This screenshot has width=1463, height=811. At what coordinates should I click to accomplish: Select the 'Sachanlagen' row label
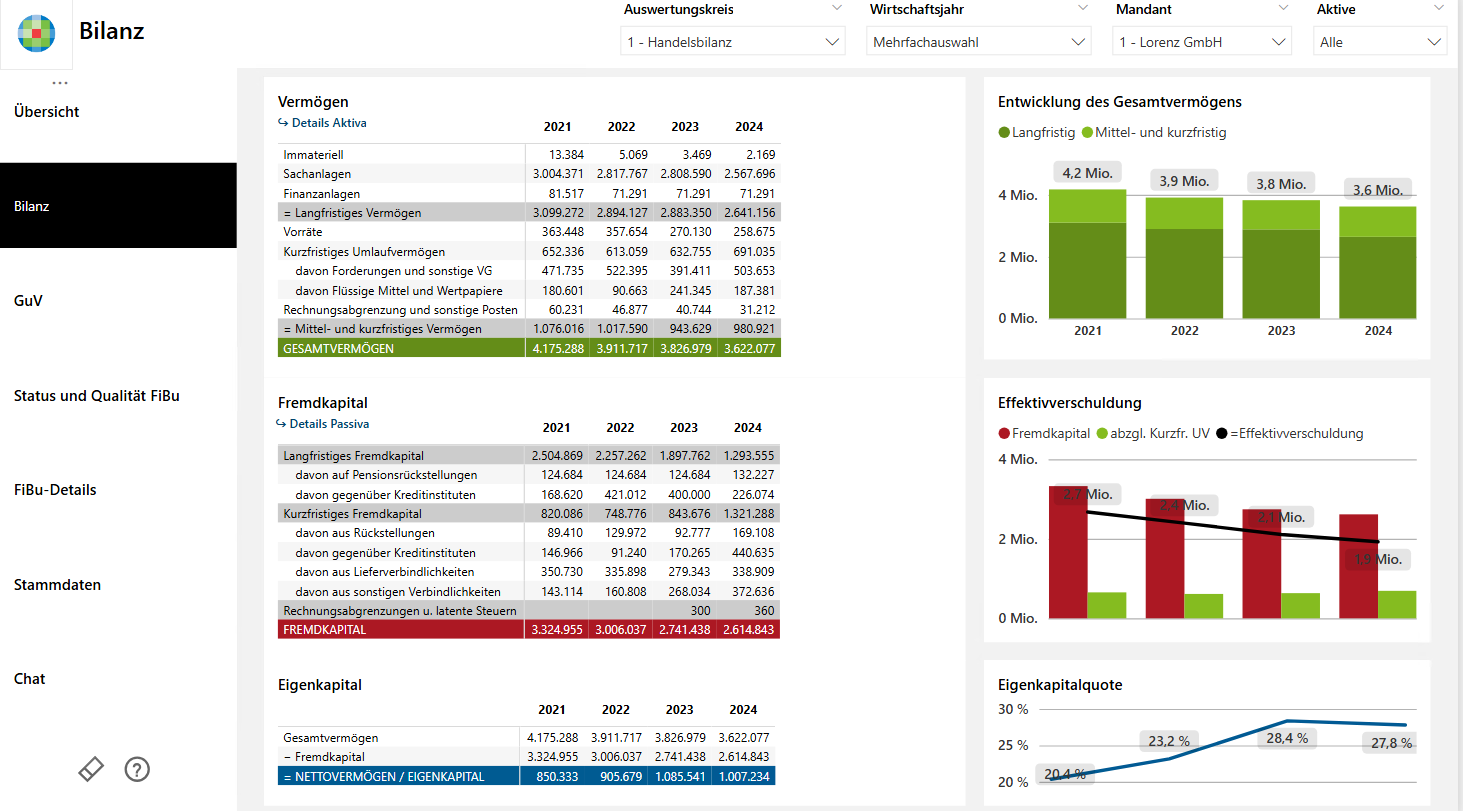[317, 174]
